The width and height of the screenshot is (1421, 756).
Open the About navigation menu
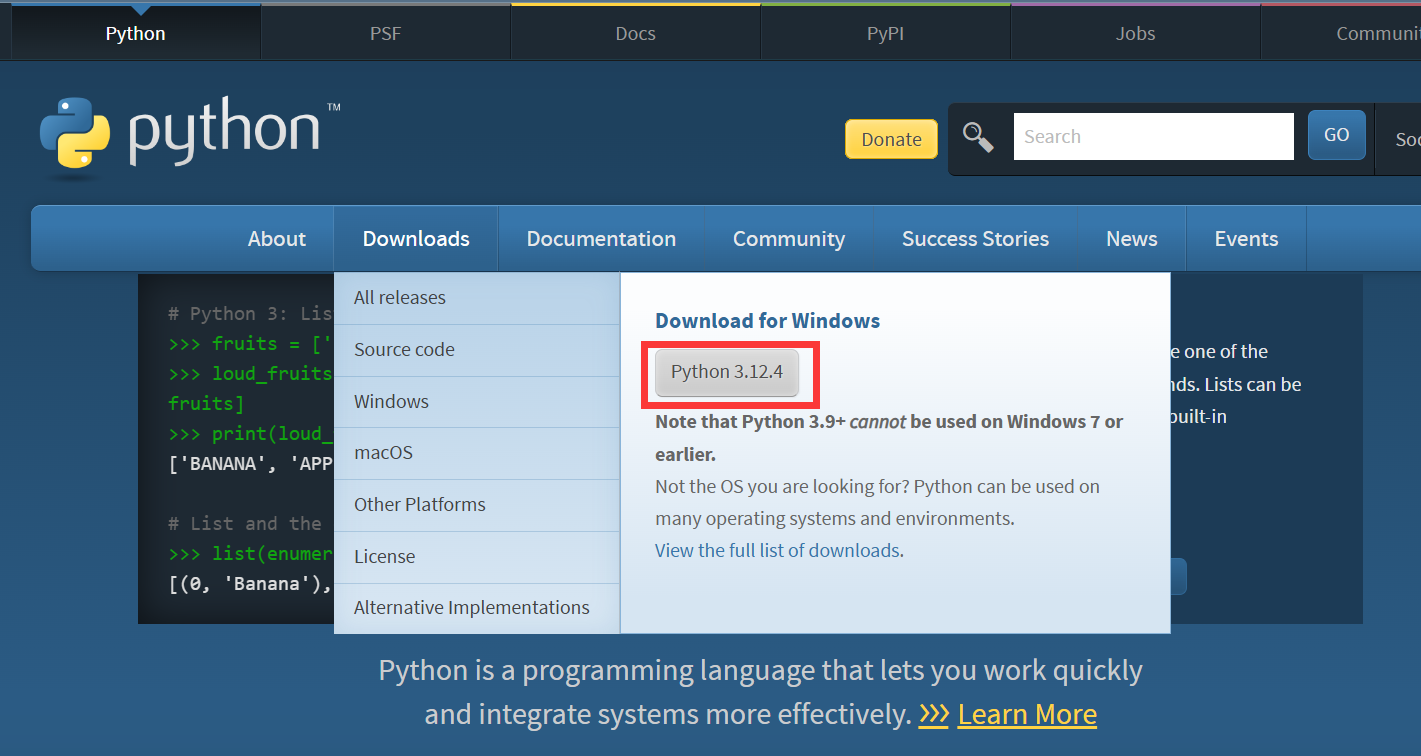[276, 238]
